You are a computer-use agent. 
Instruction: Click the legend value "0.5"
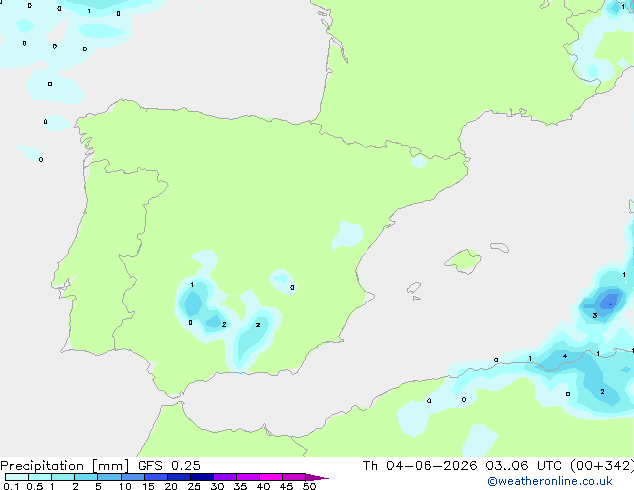click(x=35, y=486)
